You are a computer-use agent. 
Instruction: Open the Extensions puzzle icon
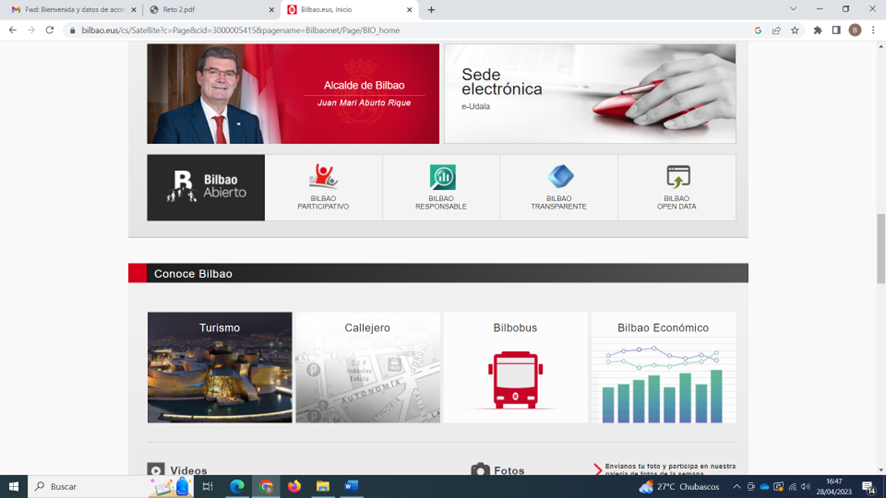coord(818,31)
